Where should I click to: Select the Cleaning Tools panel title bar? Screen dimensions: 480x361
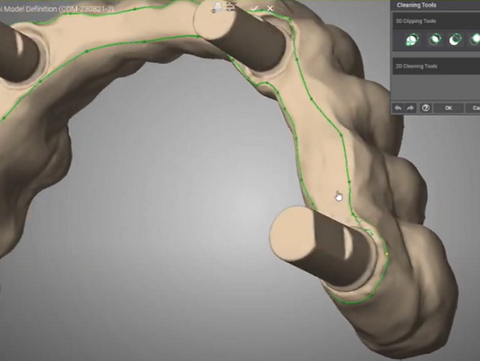(435, 5)
